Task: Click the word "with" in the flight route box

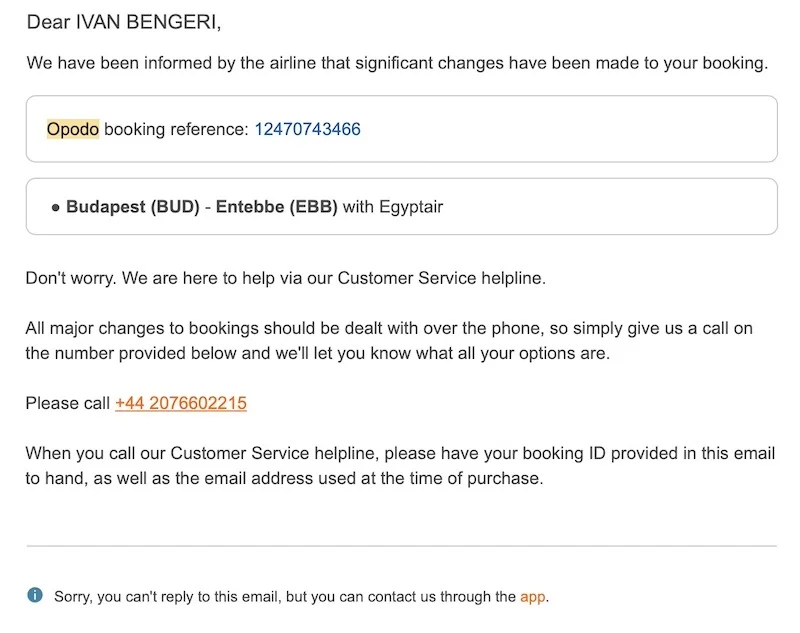Action: [x=358, y=207]
